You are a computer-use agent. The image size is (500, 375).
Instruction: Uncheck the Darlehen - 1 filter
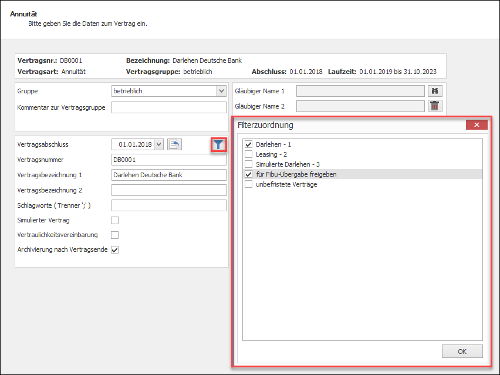(248, 144)
